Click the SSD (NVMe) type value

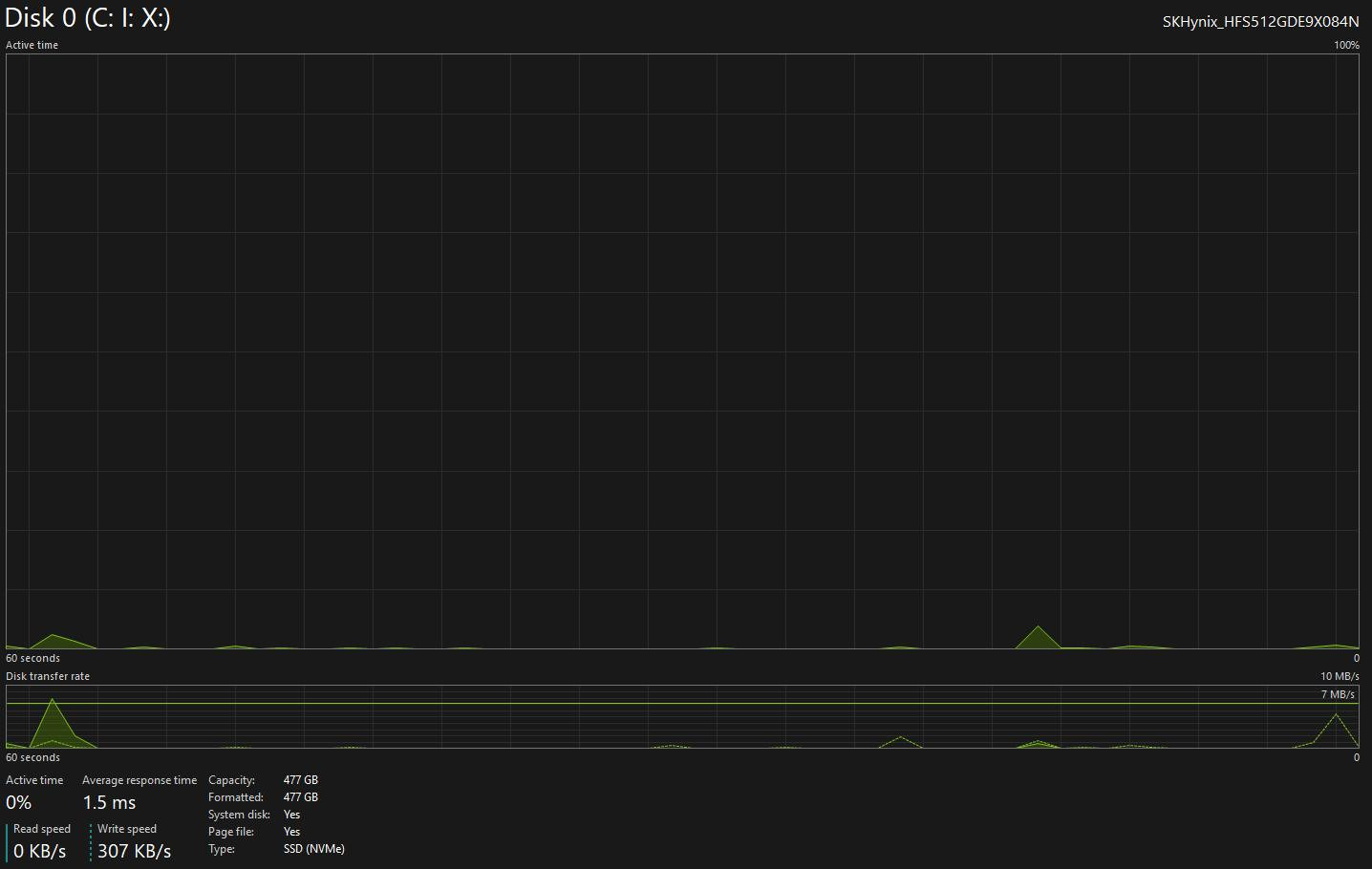(314, 849)
